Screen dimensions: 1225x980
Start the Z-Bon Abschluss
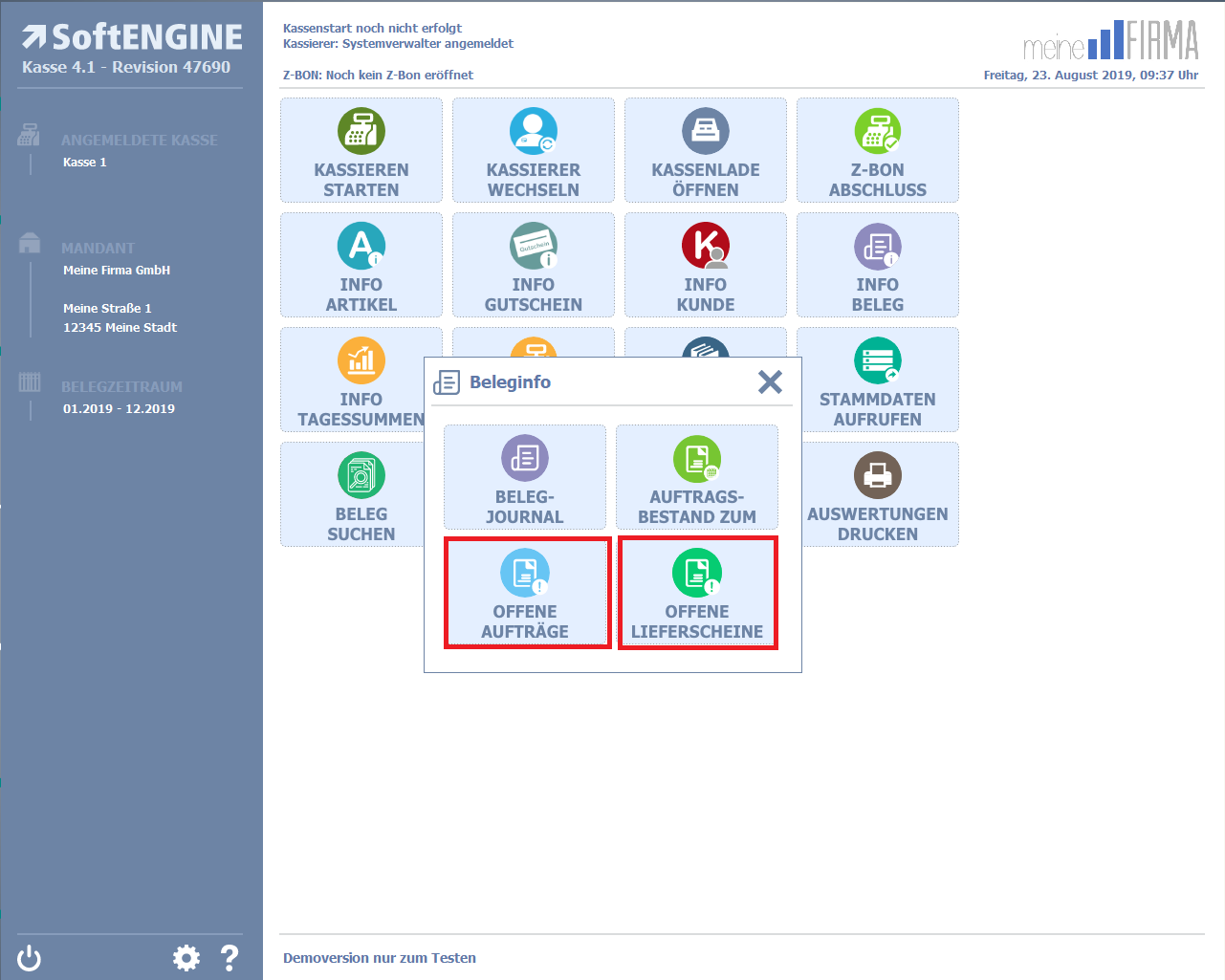(x=877, y=150)
